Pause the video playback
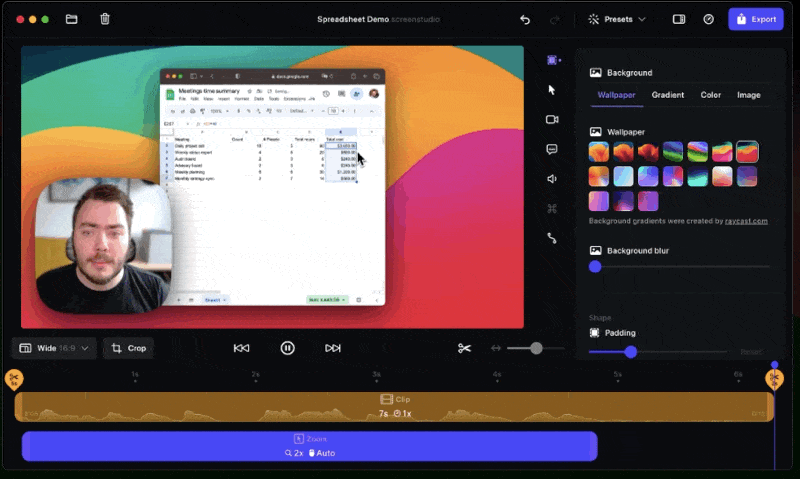Viewport: 800px width, 479px height. pyautogui.click(x=287, y=348)
